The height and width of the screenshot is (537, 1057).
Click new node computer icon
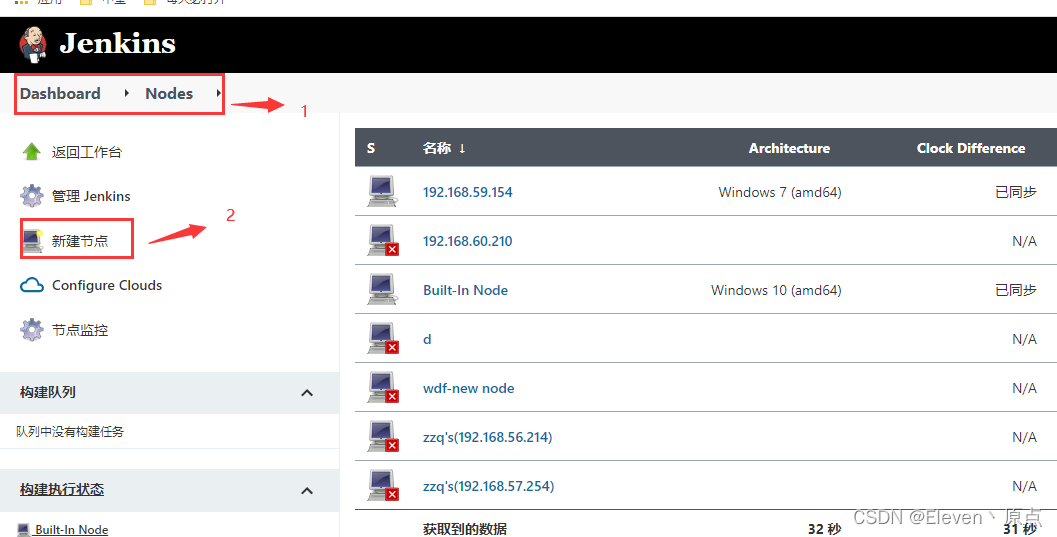click(33, 241)
